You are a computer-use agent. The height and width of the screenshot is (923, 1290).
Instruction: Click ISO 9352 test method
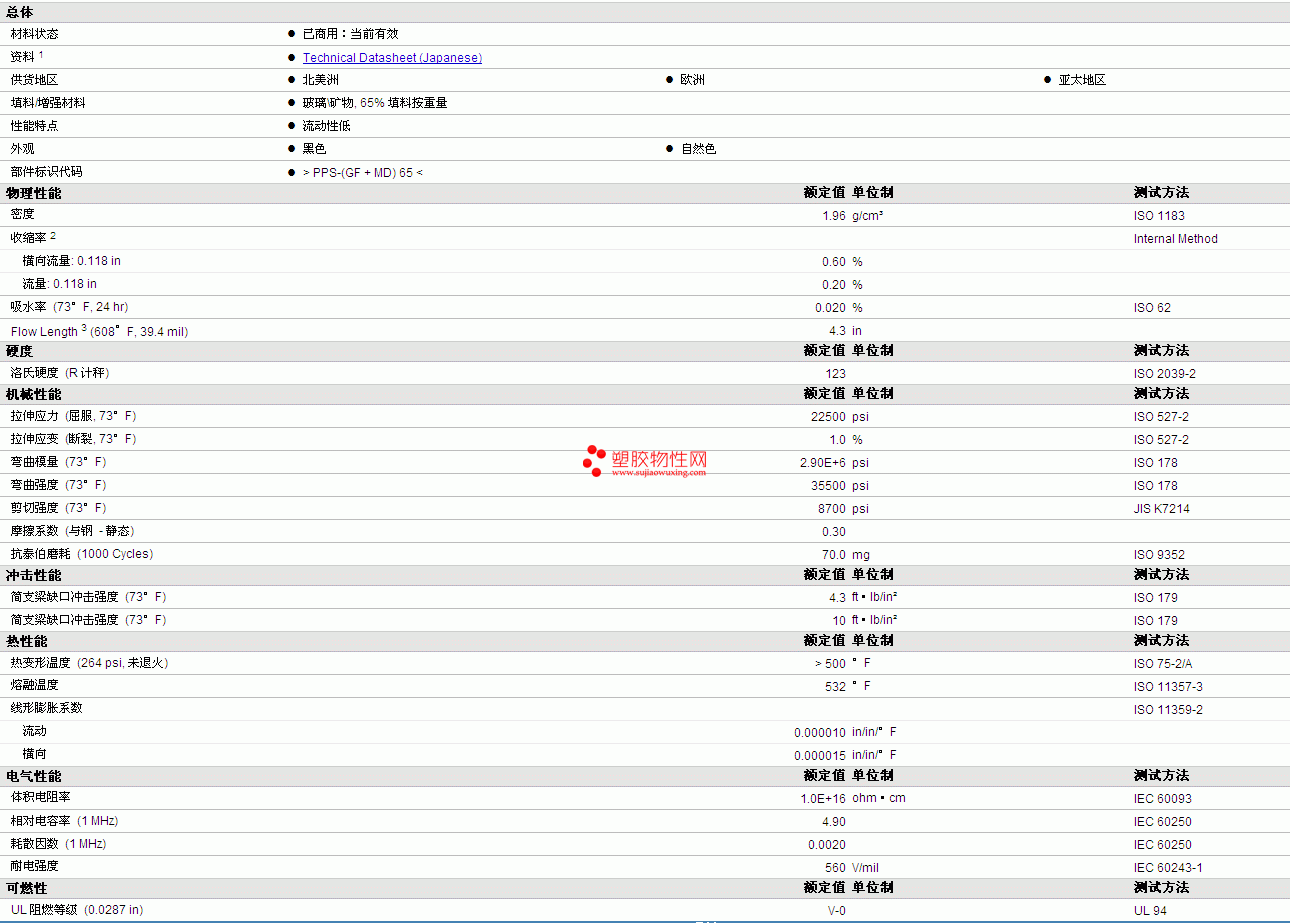pos(1159,555)
